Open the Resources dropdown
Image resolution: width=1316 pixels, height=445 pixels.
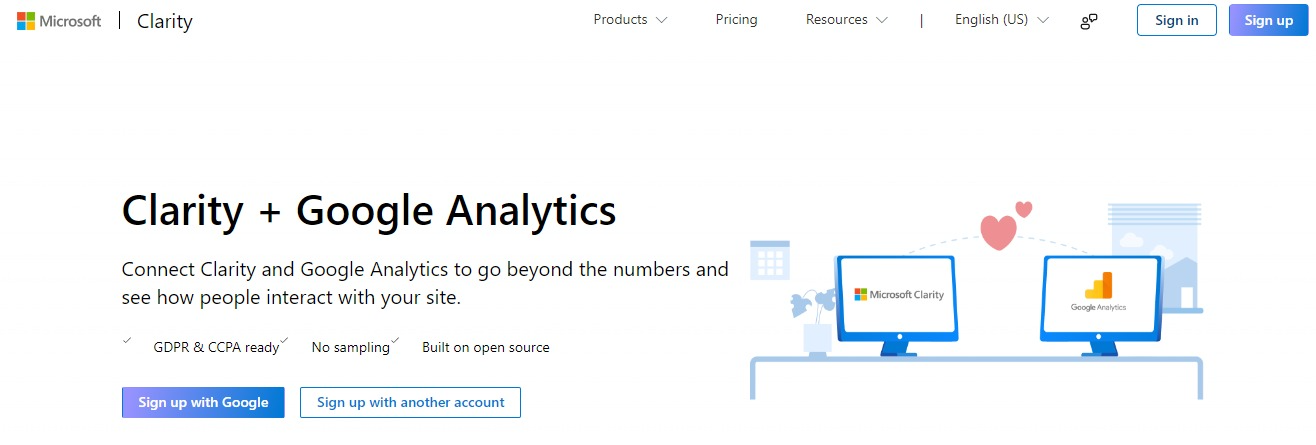[x=846, y=20]
